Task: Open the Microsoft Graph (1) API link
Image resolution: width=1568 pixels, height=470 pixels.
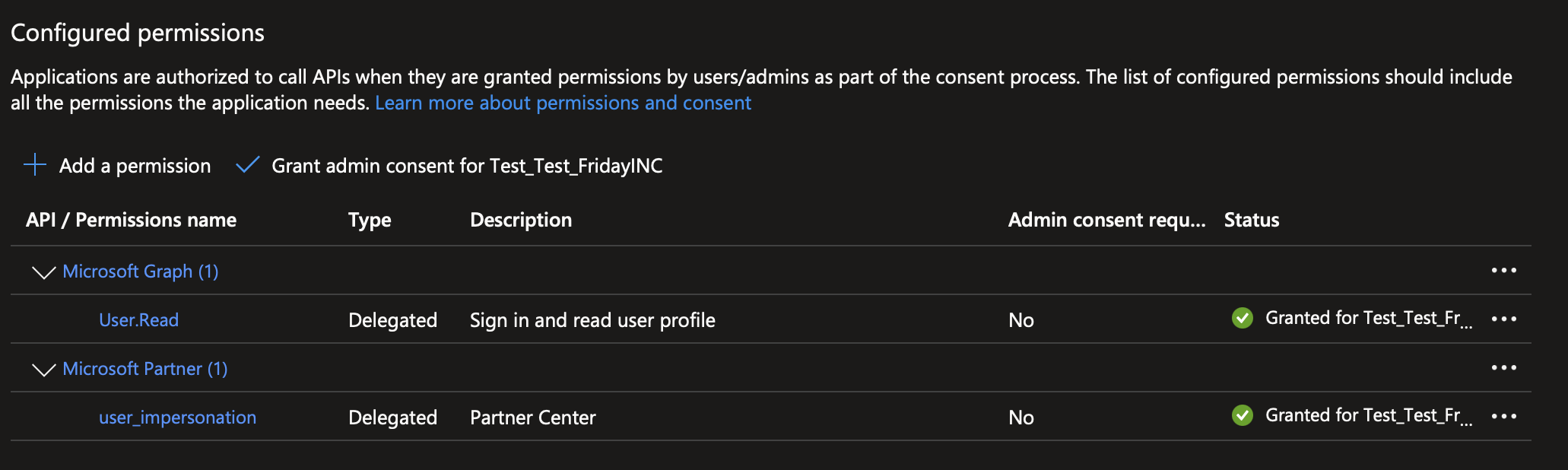Action: (x=141, y=272)
